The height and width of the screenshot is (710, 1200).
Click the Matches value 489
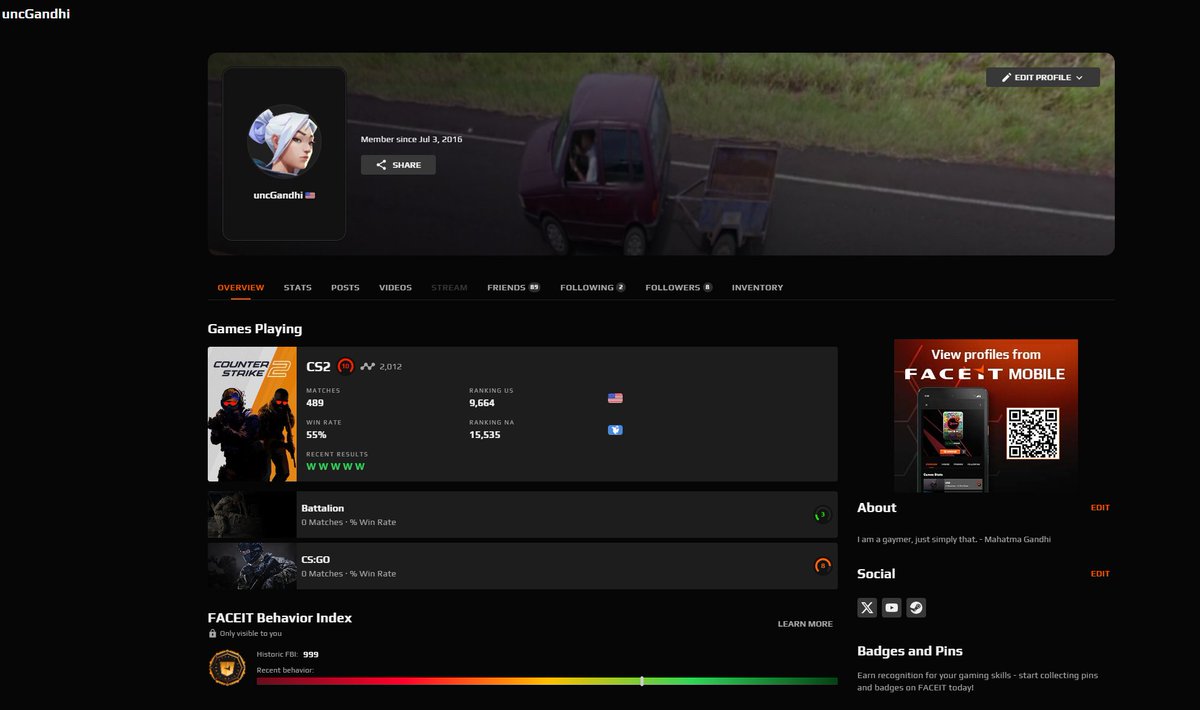coord(315,403)
